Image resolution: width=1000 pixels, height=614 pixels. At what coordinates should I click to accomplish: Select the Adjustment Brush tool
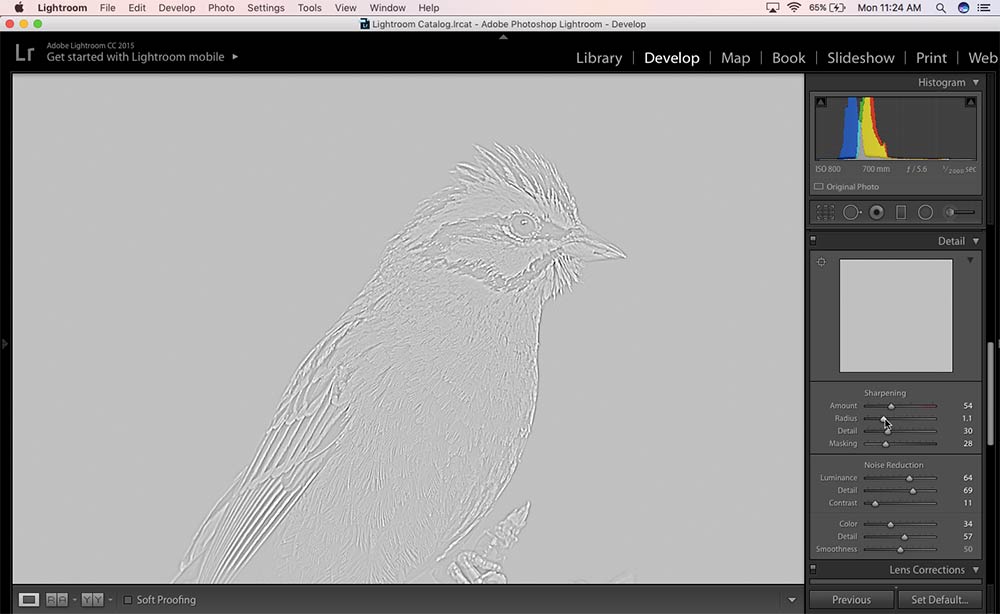point(957,211)
